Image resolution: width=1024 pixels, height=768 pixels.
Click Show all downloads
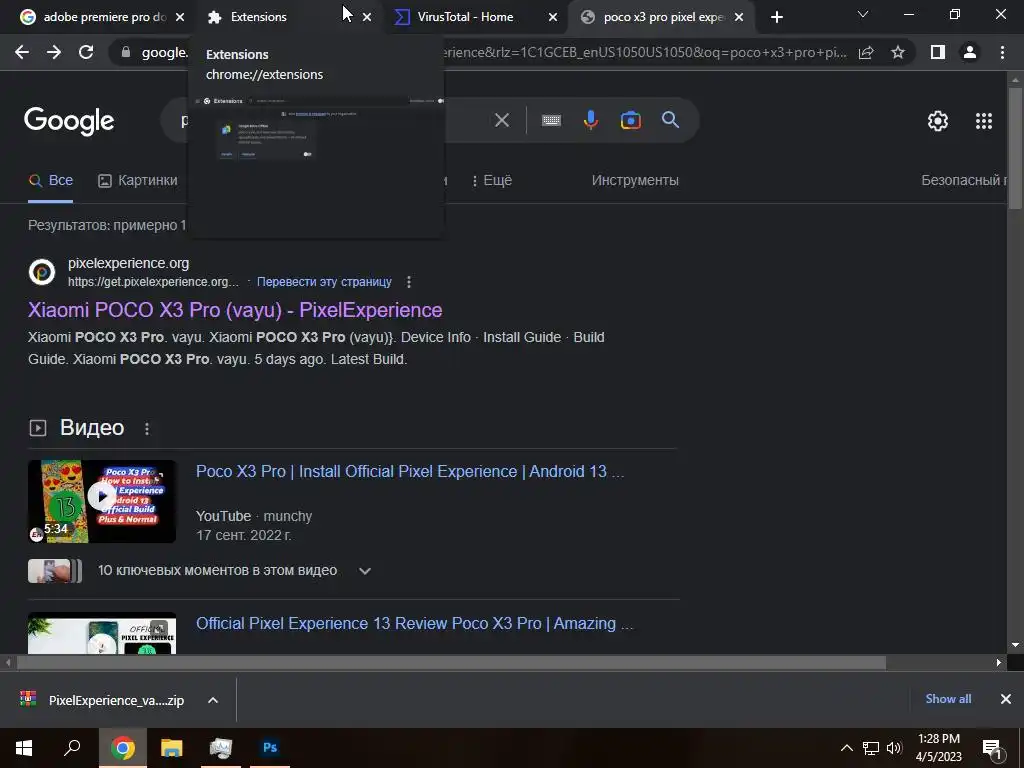pyautogui.click(x=948, y=699)
